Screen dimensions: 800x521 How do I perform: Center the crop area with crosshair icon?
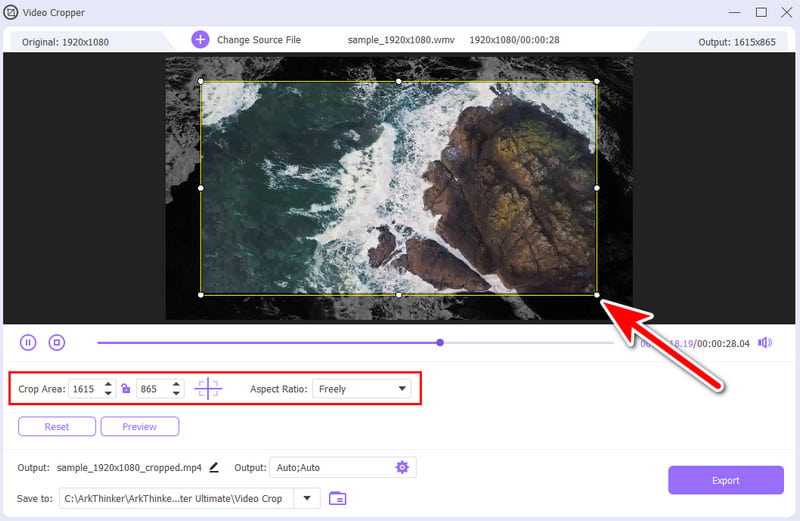[208, 388]
